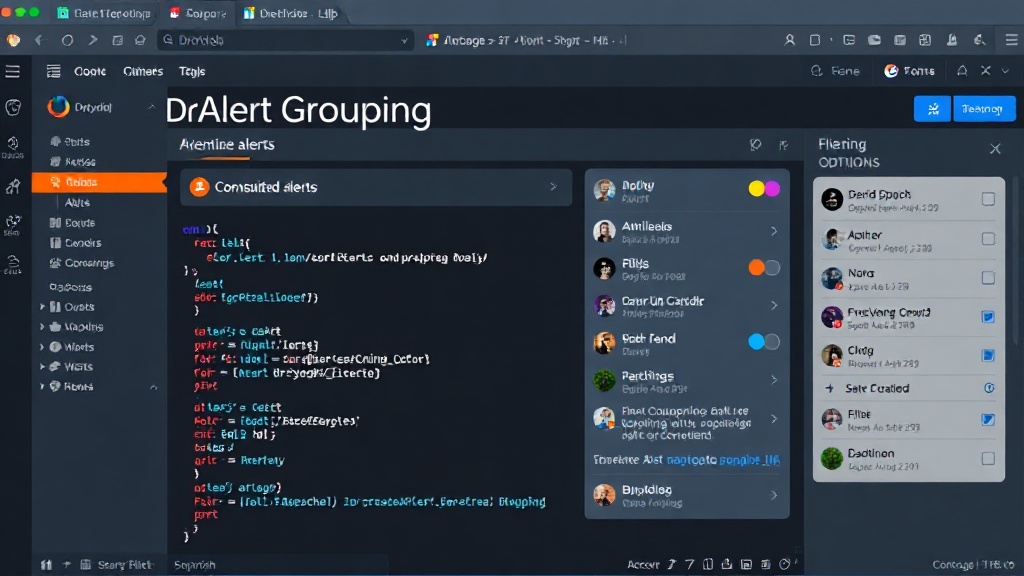Viewport: 1024px width, 576px height.
Task: Click the browser reload icon
Action: click(67, 40)
